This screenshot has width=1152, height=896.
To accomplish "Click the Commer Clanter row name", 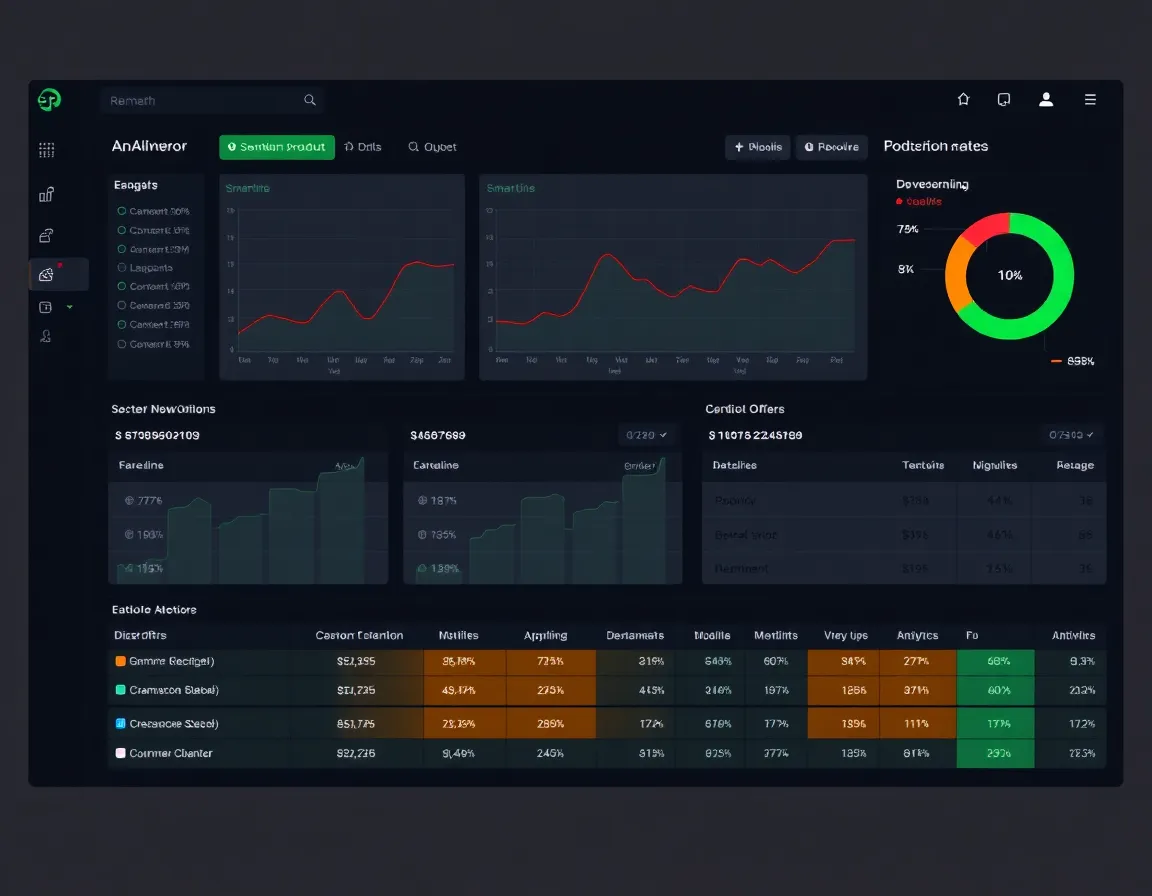I will [171, 753].
